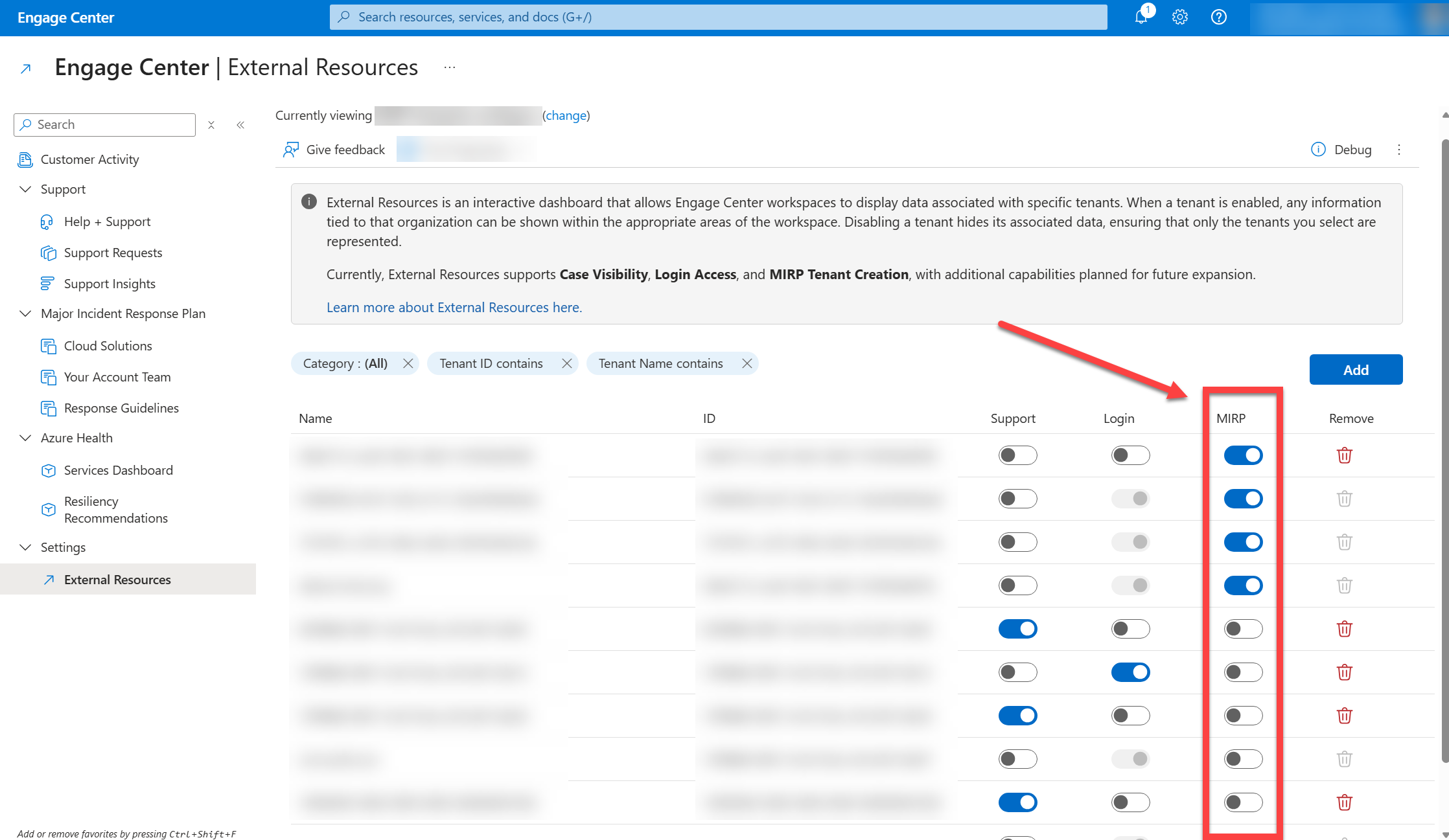
Task: Enable Support toggle in first row
Action: [x=1018, y=455]
